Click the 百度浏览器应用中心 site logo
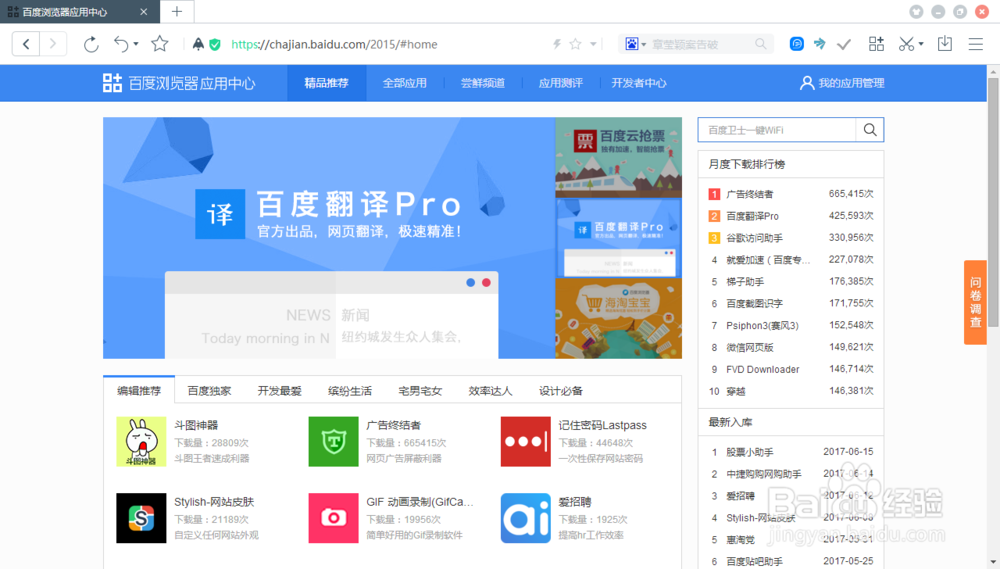1000x569 pixels. [x=179, y=83]
